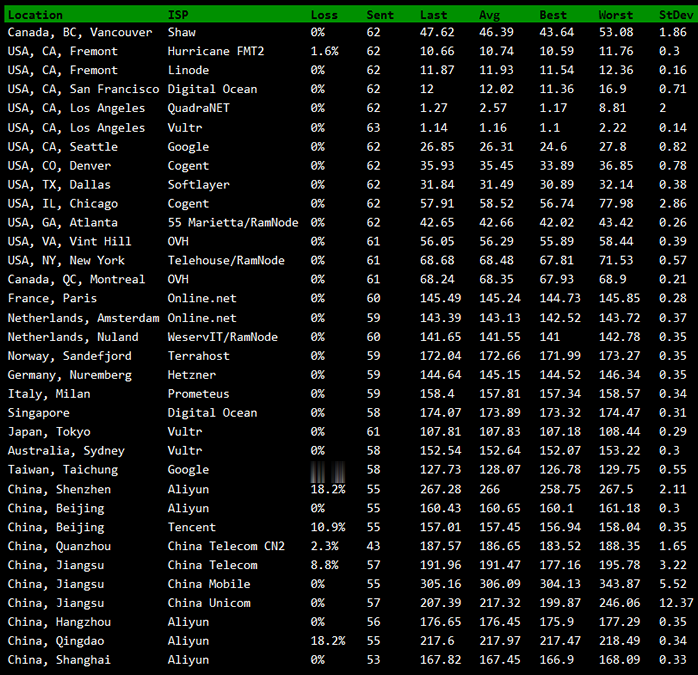Click the ISP column header
Image resolution: width=698 pixels, height=675 pixels.
coord(178,15)
